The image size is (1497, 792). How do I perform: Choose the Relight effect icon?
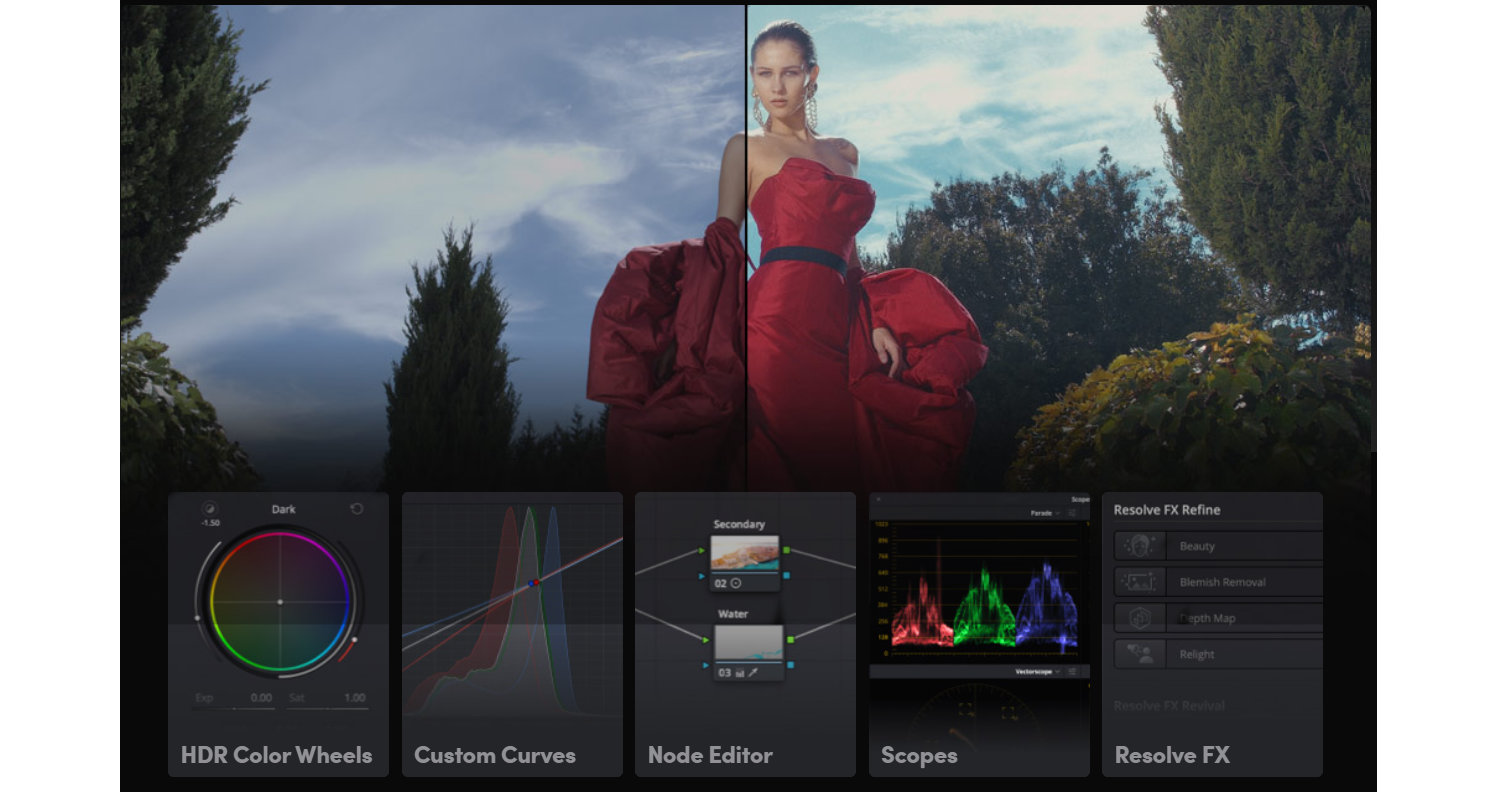[x=1139, y=654]
